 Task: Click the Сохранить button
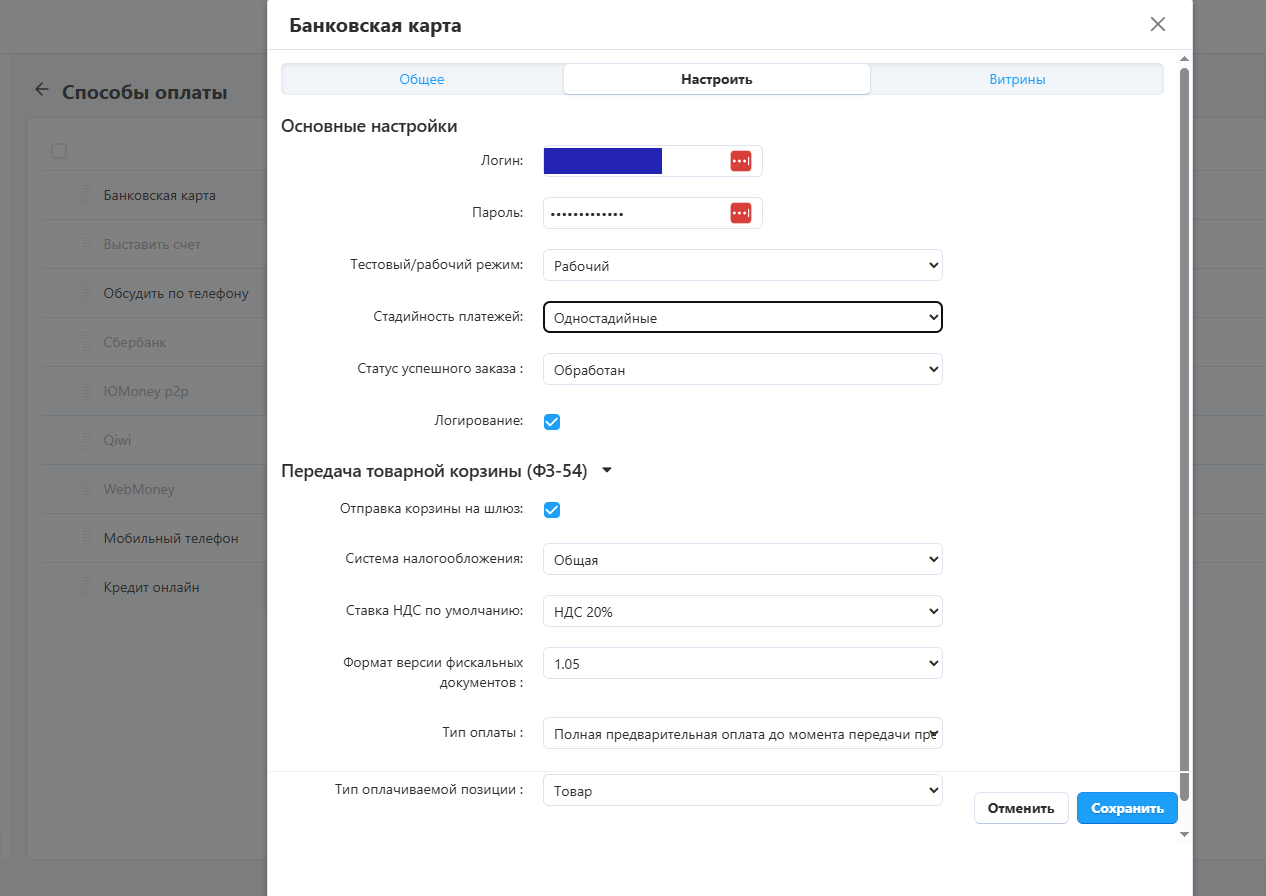1127,808
